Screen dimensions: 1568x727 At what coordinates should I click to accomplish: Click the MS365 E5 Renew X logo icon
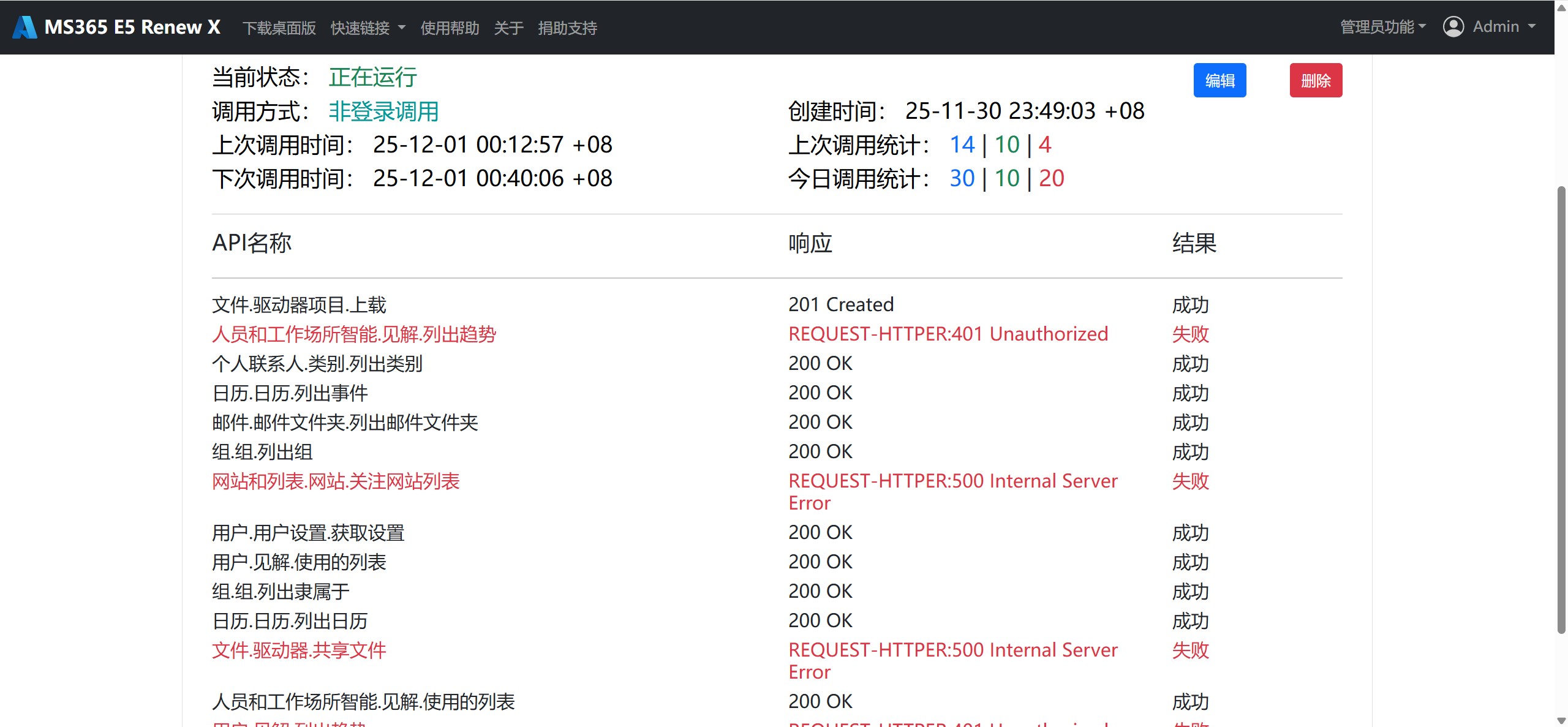25,27
